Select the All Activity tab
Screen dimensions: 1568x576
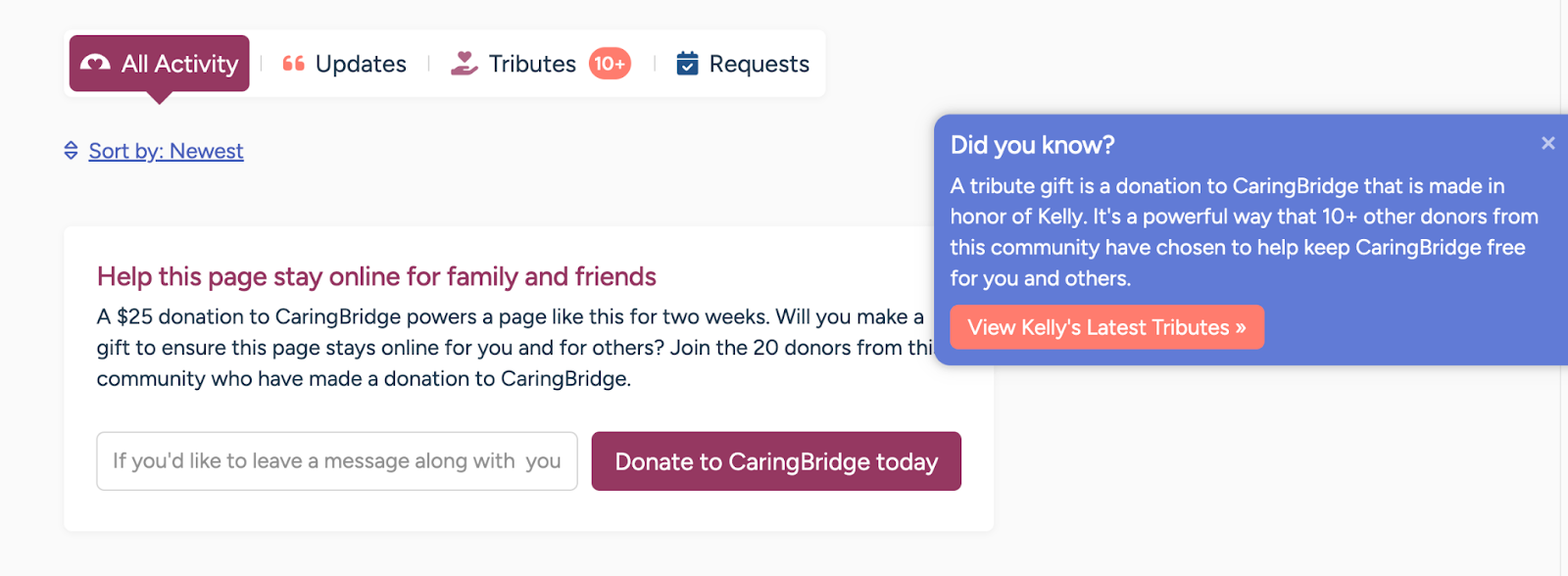pos(160,64)
